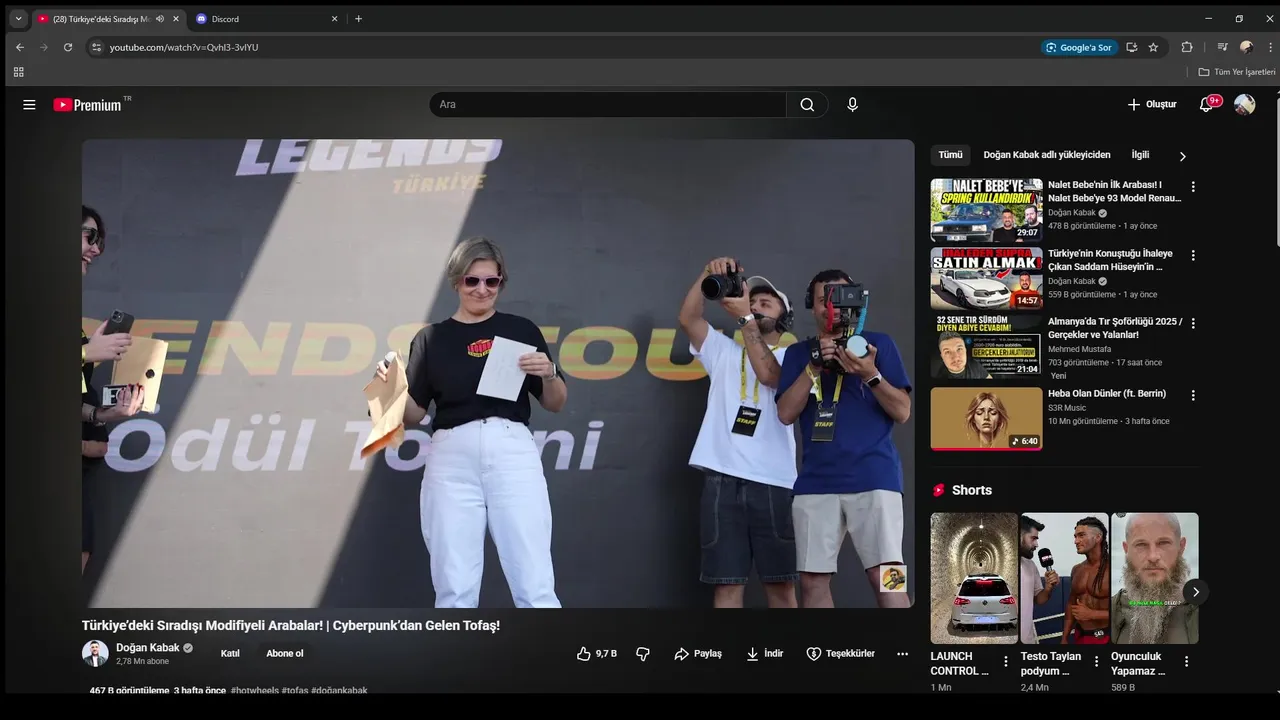Image resolution: width=1280 pixels, height=720 pixels.
Task: Start voice search with the microphone
Action: pos(852,104)
